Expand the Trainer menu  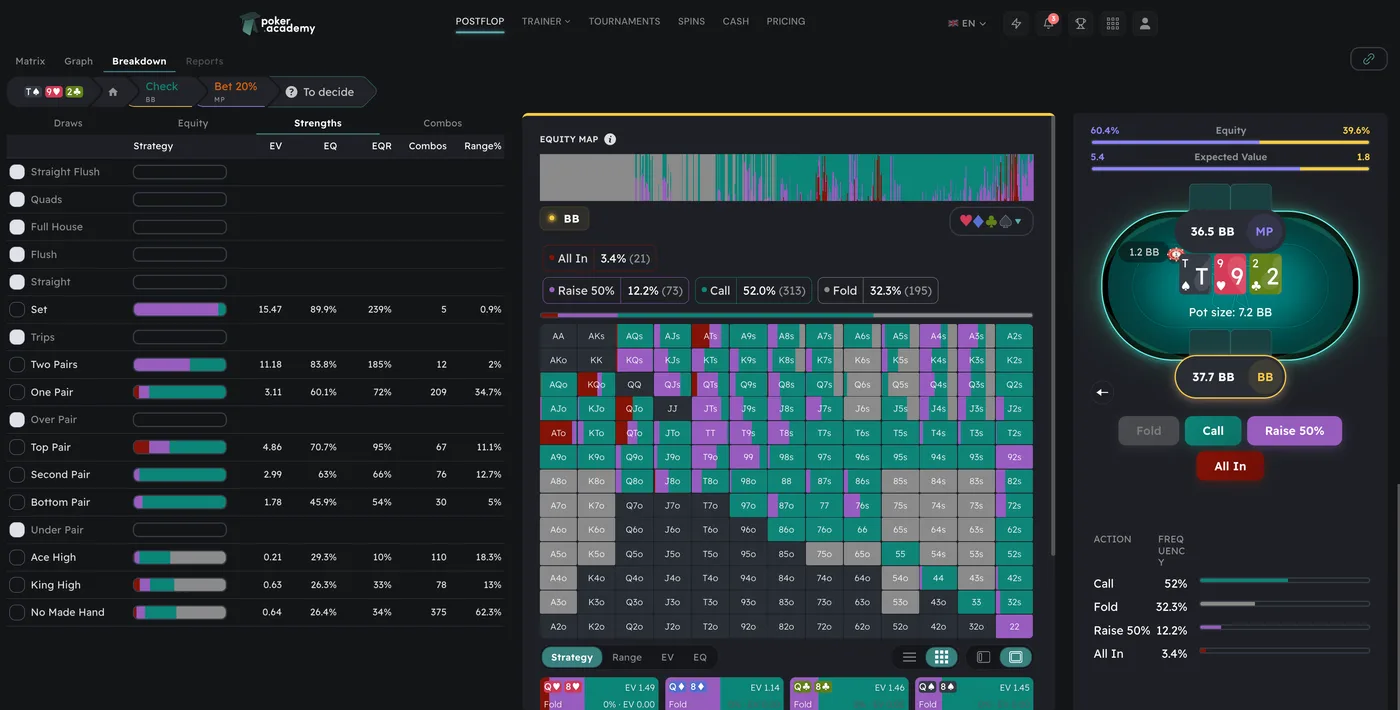[545, 21]
